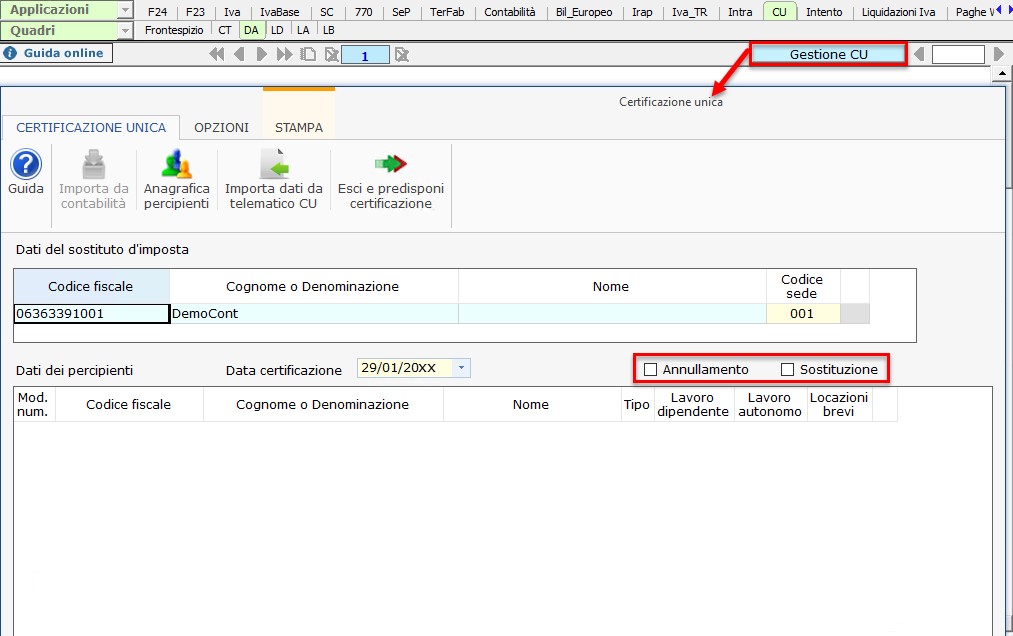The width and height of the screenshot is (1013, 636).
Task: Go to last record arrow
Action: click(x=284, y=55)
